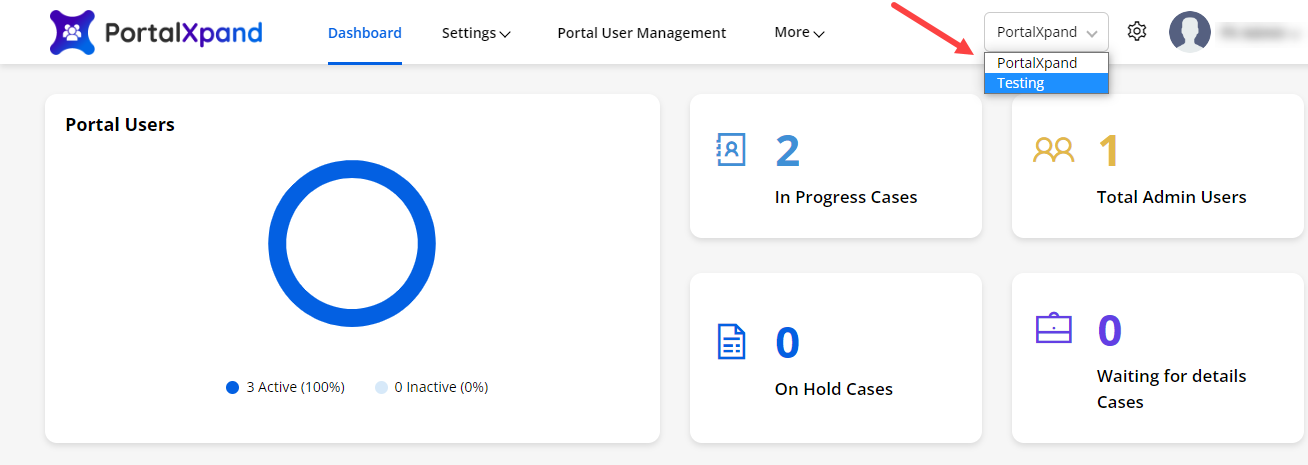Click the PortalXpand brand name text

[183, 33]
